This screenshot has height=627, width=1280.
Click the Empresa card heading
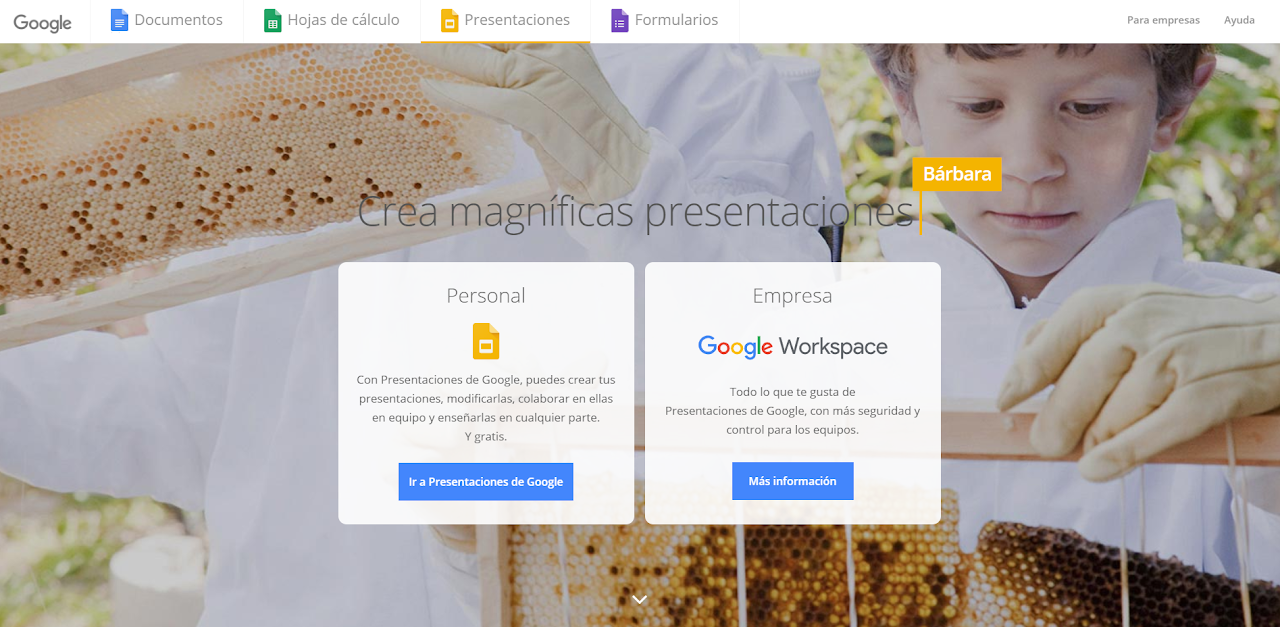tap(792, 295)
